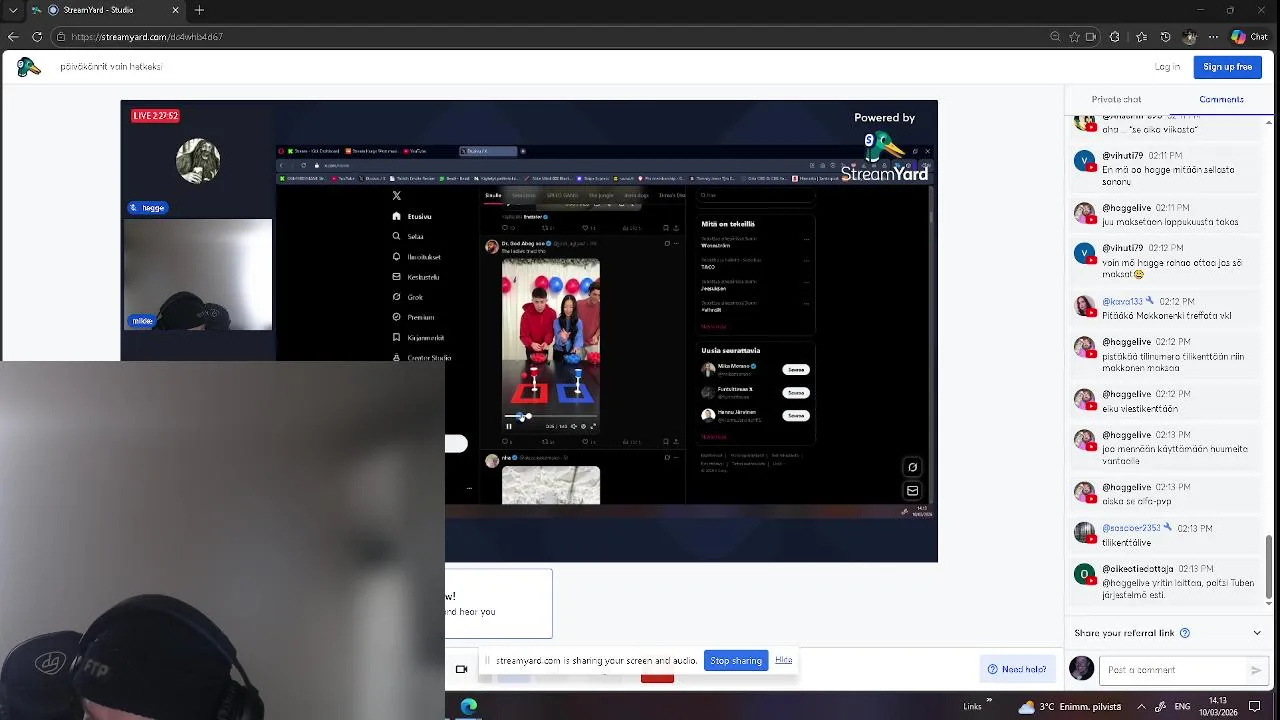Open the zoom magnifier in address bar
This screenshot has height=720, width=1280.
point(1055,37)
